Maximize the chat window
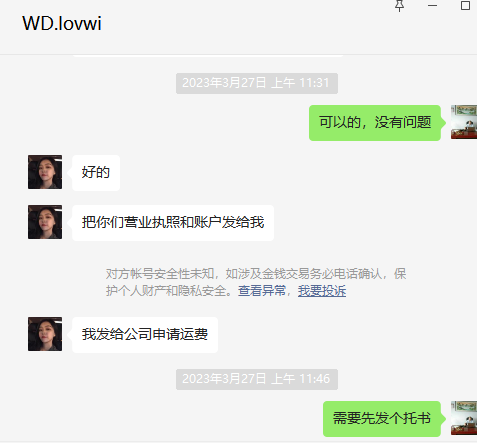Image resolution: width=477 pixels, height=443 pixels. tap(465, 6)
